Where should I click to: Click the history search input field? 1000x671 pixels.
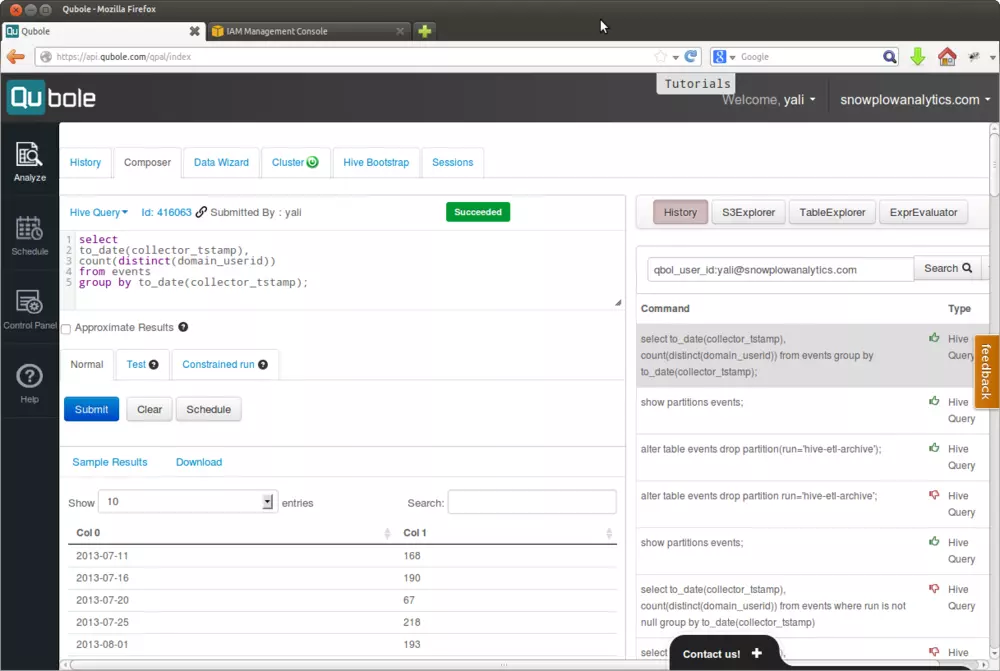click(780, 270)
